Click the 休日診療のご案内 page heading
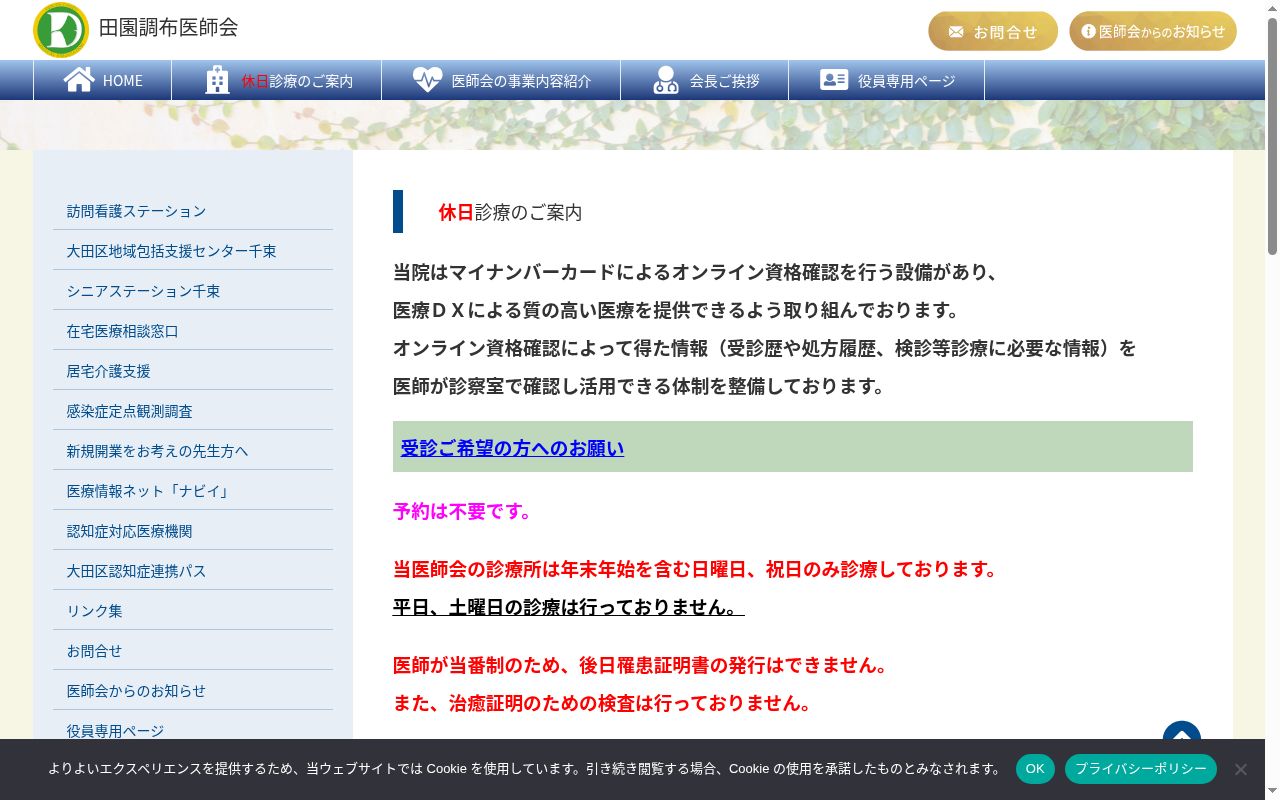This screenshot has height=800, width=1280. coord(510,212)
